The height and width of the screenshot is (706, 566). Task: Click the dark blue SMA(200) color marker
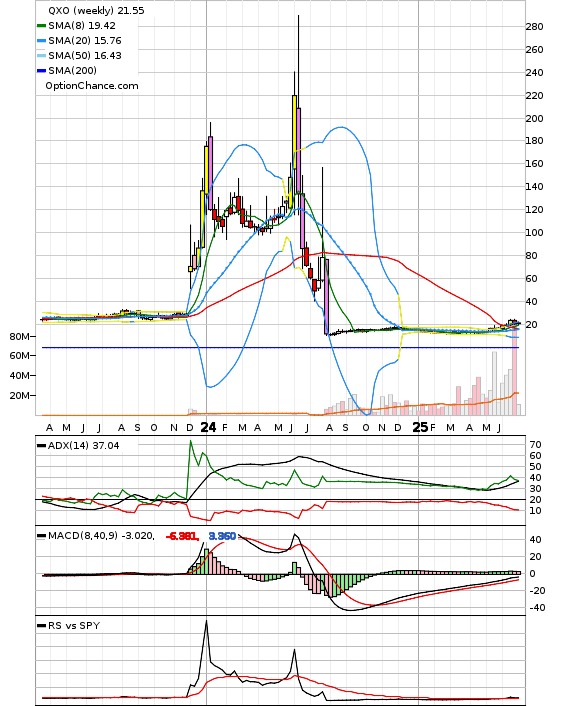[41, 71]
